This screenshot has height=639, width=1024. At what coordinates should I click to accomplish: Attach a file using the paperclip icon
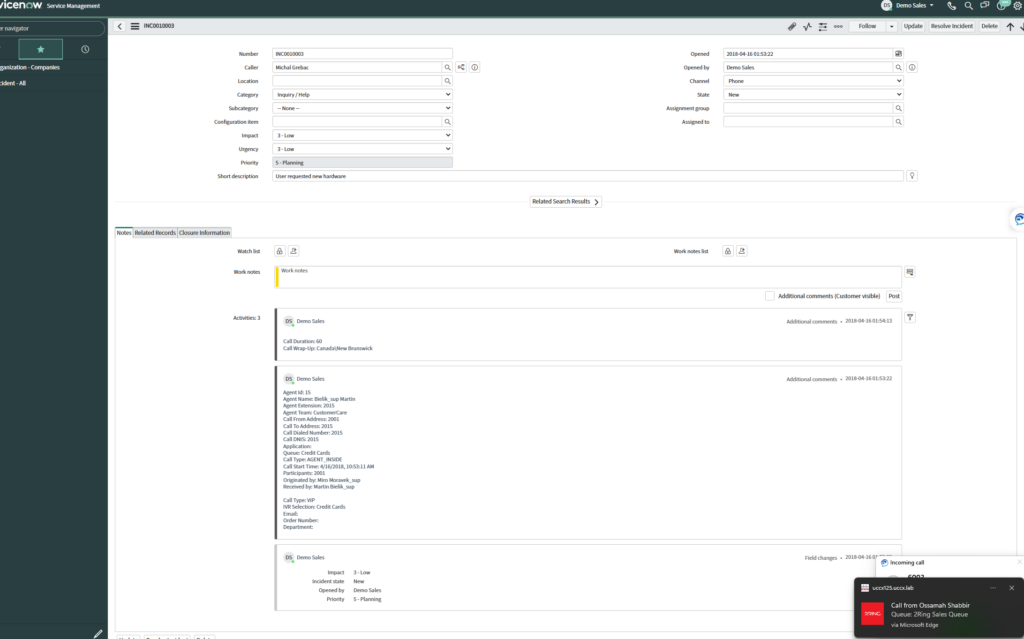pyautogui.click(x=792, y=26)
